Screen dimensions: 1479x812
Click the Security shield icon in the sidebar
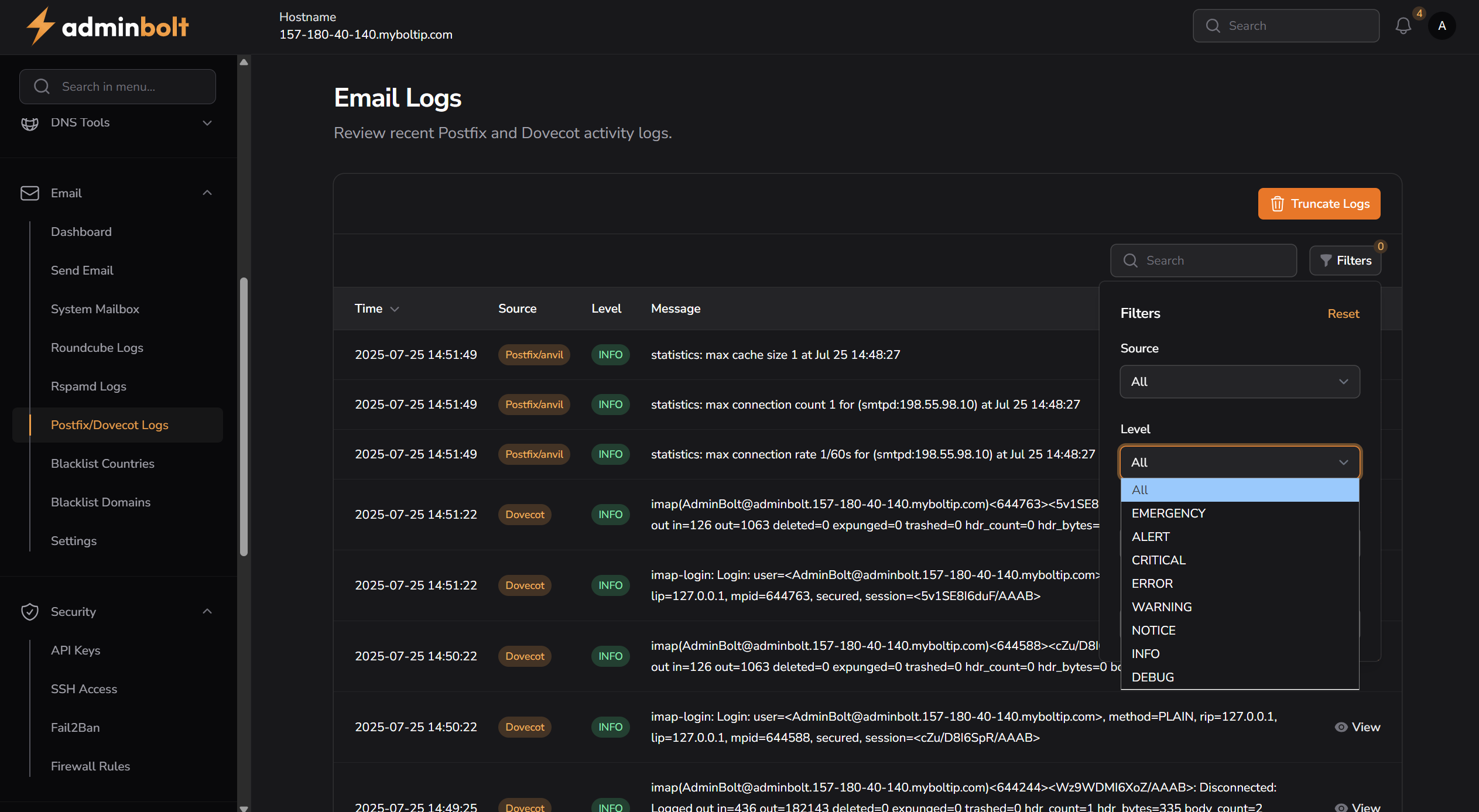30,612
